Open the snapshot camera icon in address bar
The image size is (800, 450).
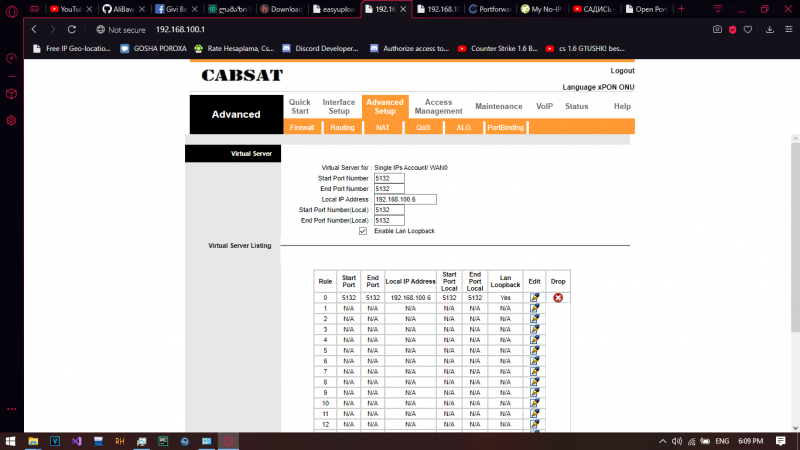click(x=718, y=30)
